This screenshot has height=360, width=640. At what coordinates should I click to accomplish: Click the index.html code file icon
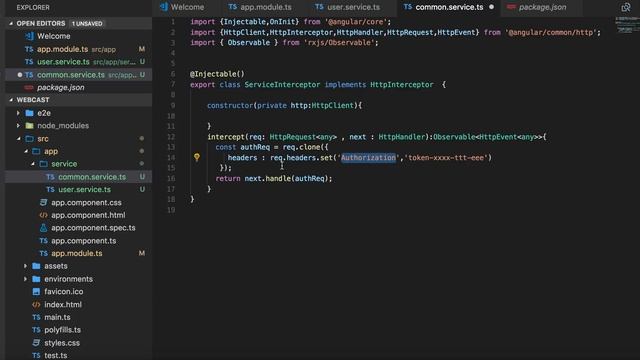36,304
